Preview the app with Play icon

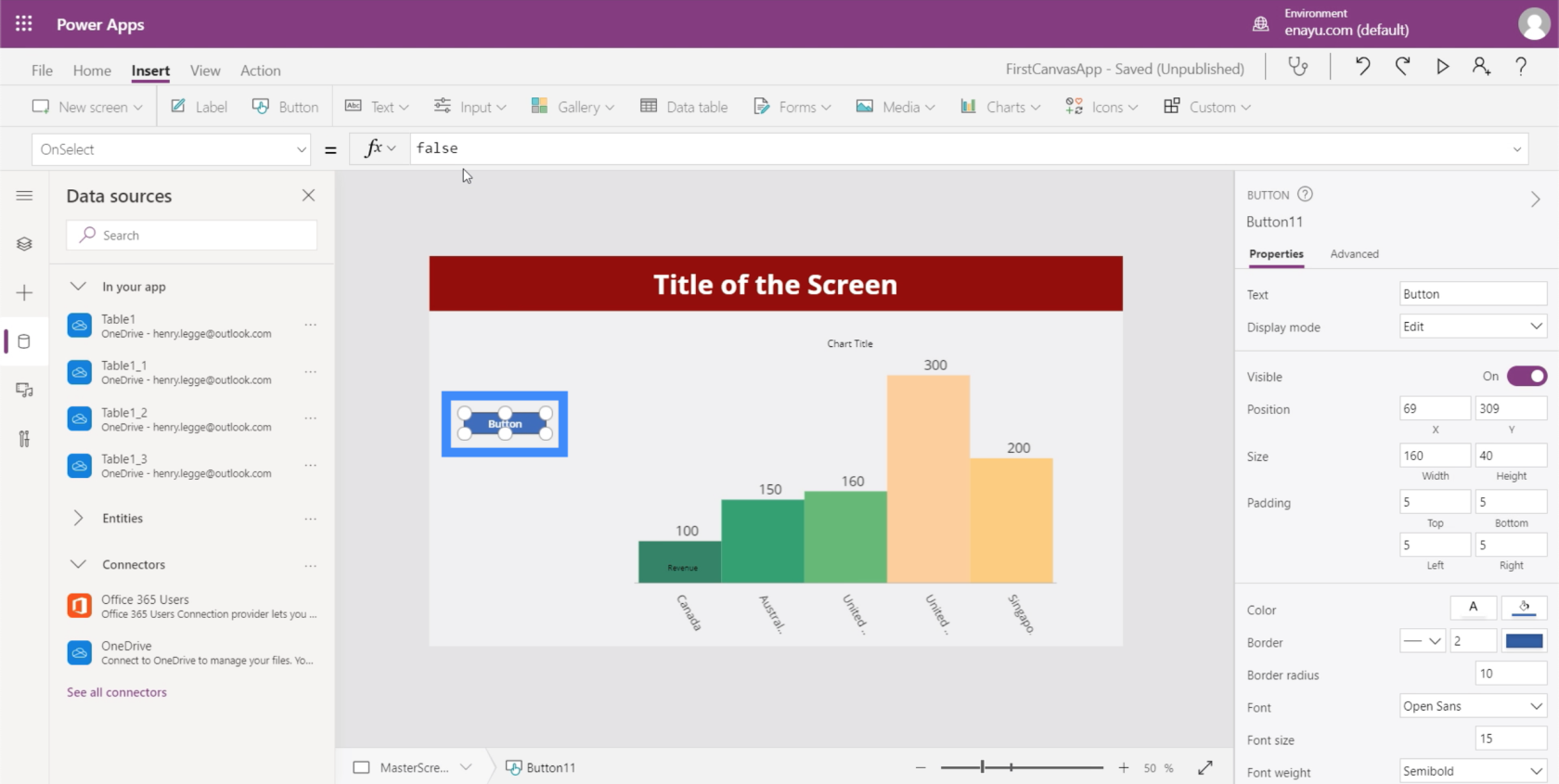[1442, 67]
